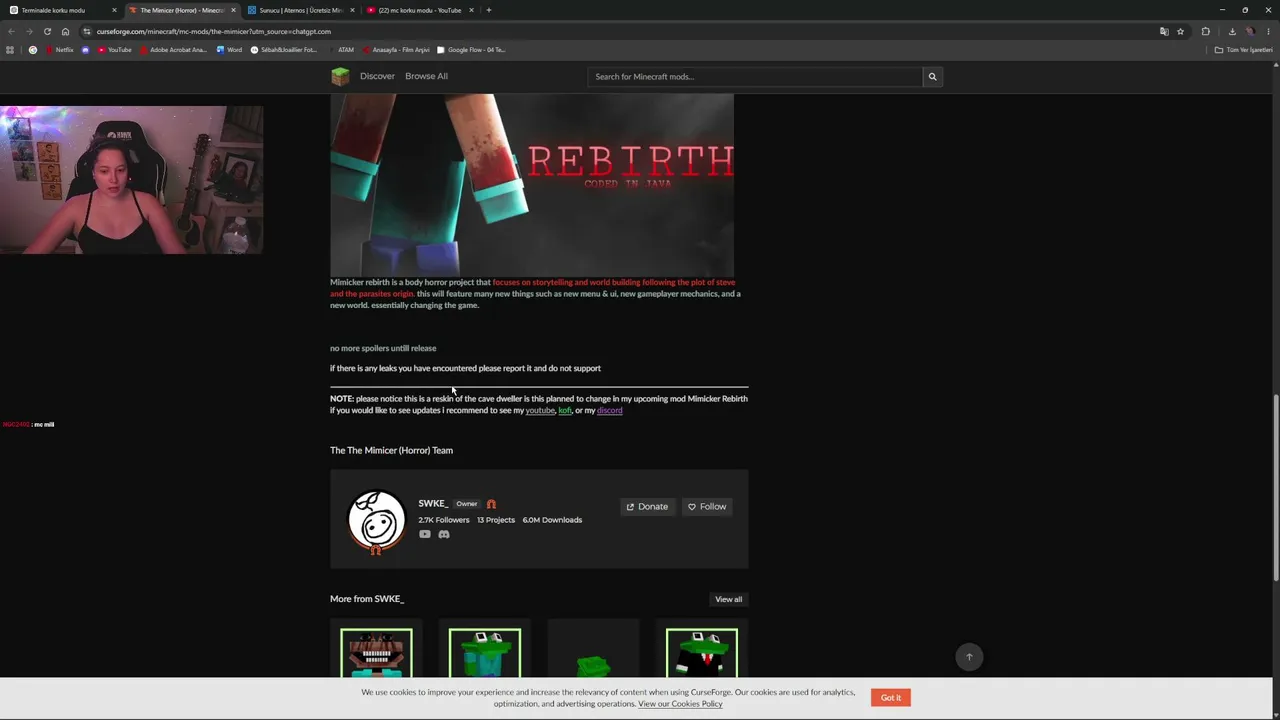Open the Google Flow bookmark
The width and height of the screenshot is (1280, 720).
coord(471,50)
